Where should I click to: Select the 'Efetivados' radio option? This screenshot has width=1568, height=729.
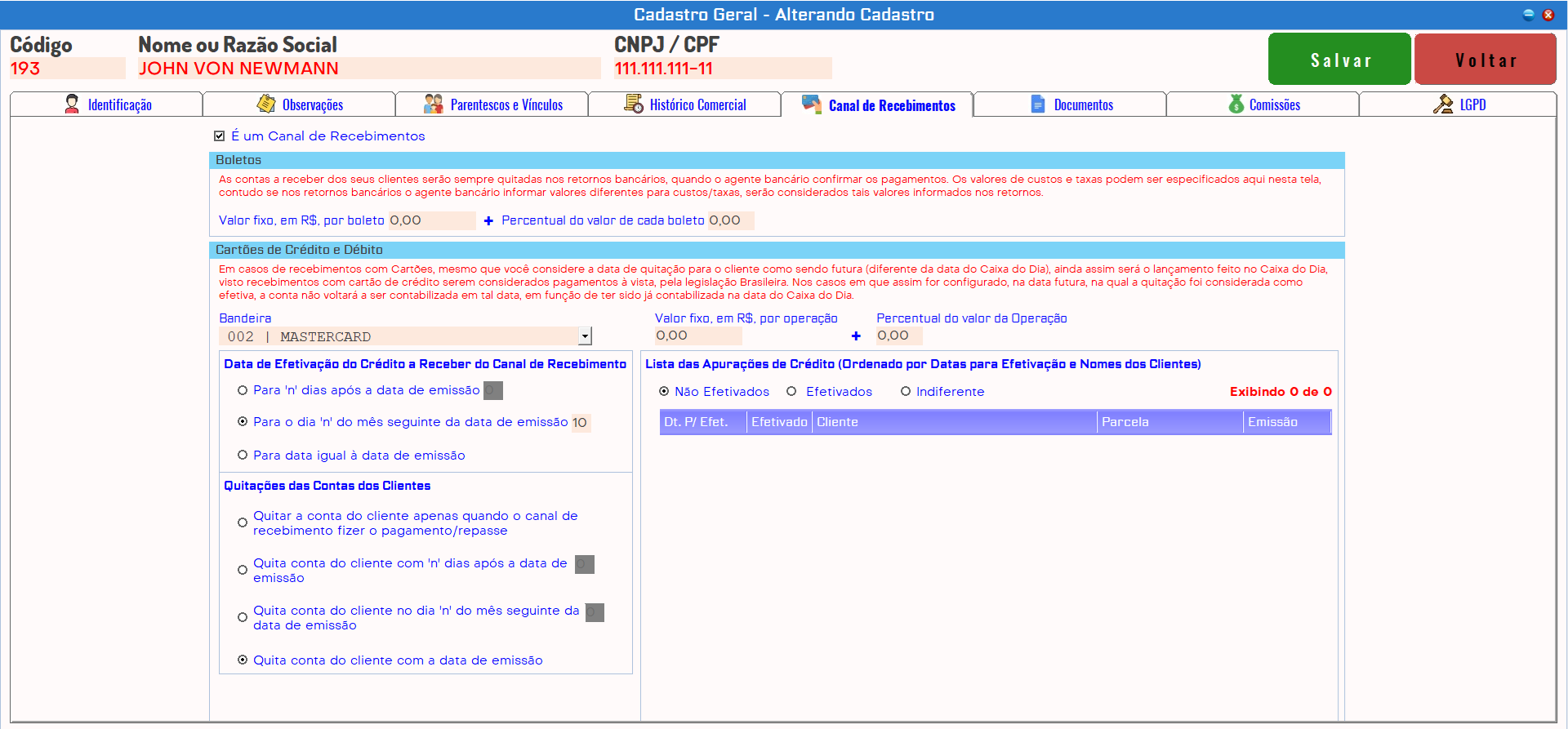click(791, 392)
